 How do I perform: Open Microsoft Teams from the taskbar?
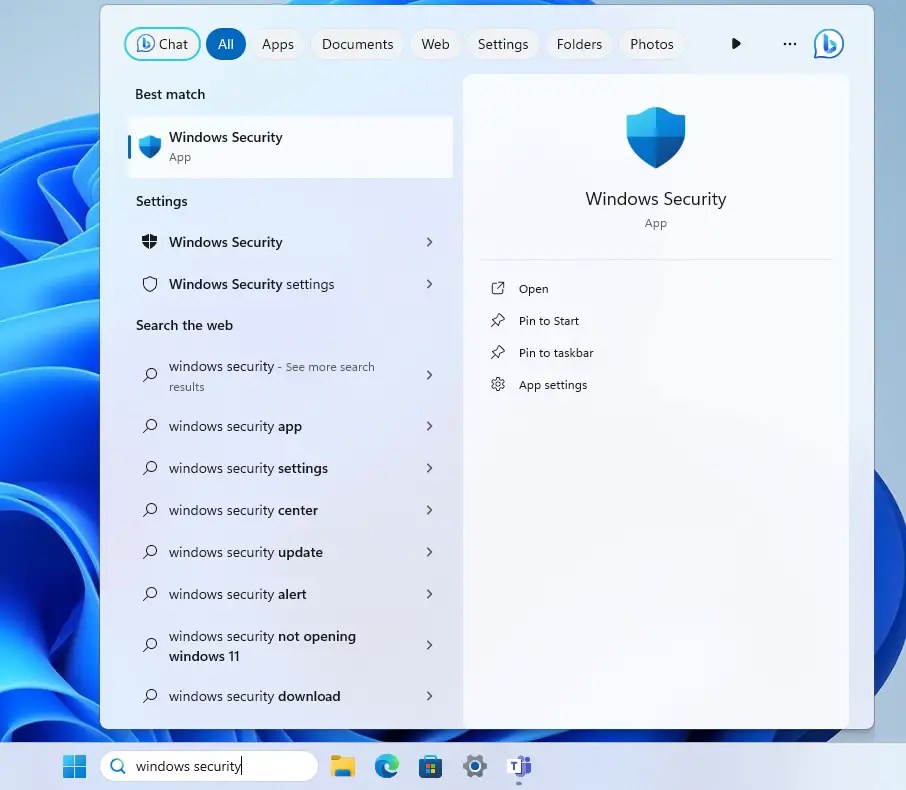519,766
